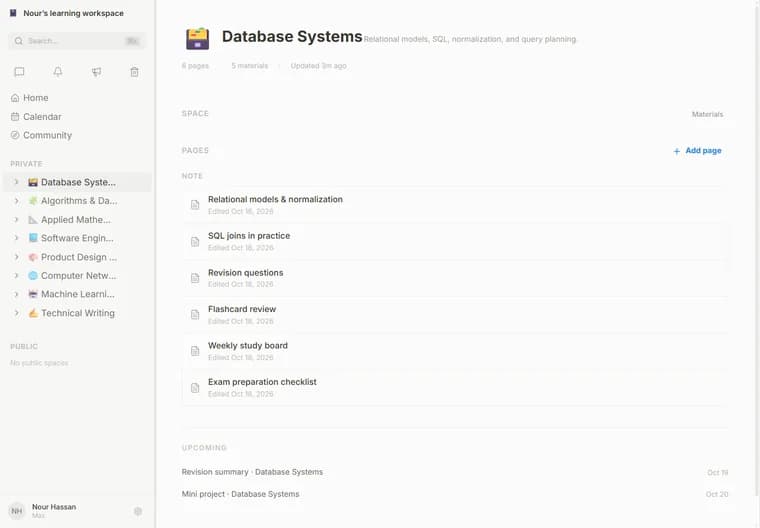The image size is (760, 528).
Task: Open the Revision questions page
Action: pos(456,278)
